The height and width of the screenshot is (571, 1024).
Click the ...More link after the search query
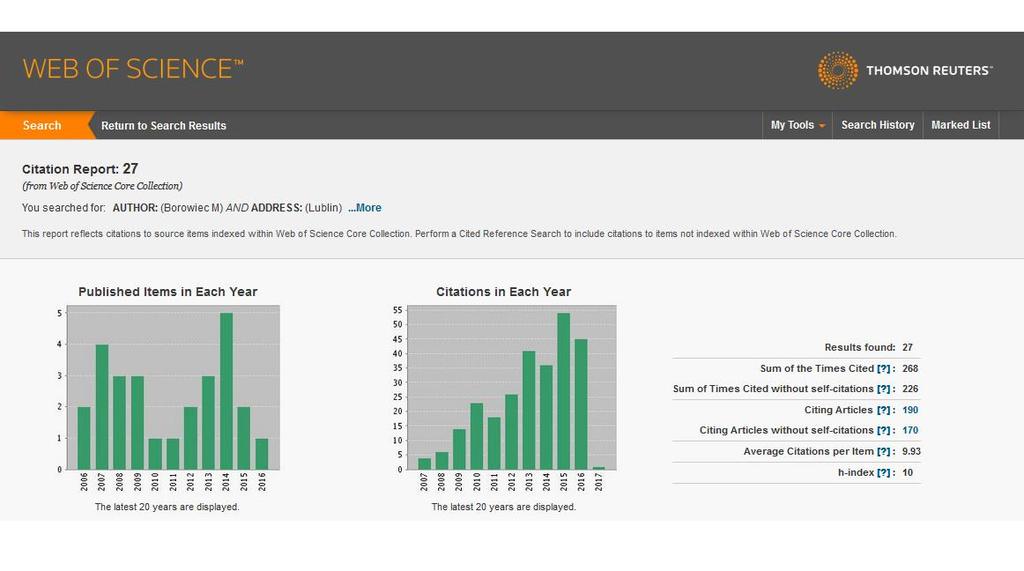(x=364, y=208)
